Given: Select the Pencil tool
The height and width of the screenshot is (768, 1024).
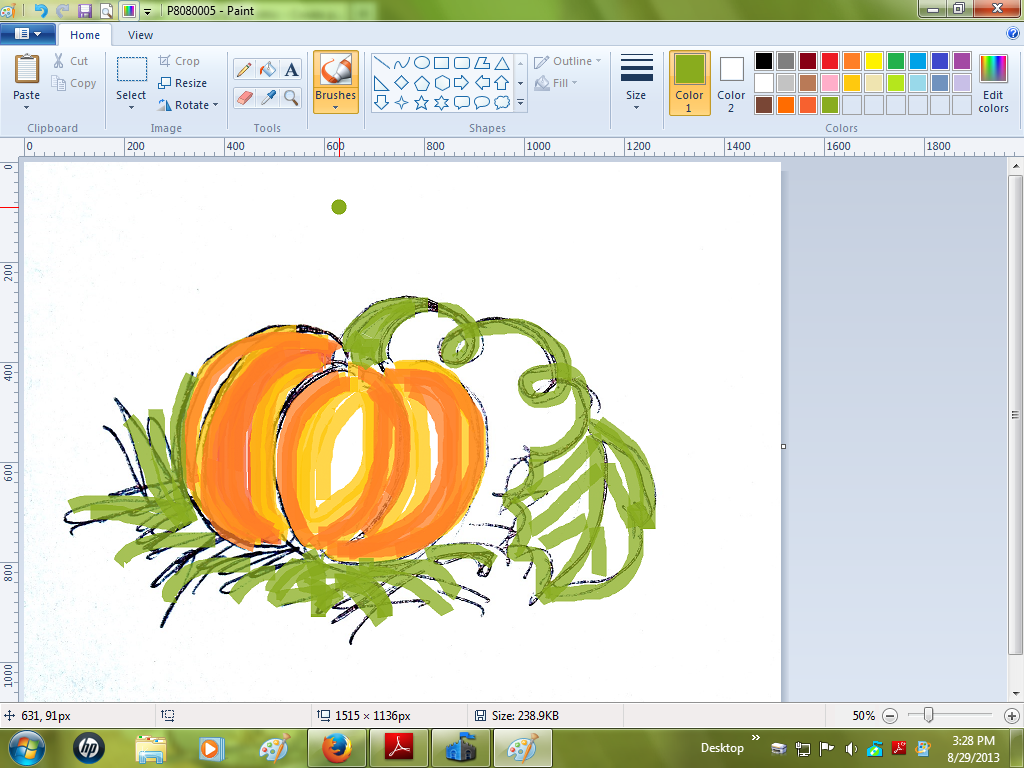Looking at the screenshot, I should [245, 68].
